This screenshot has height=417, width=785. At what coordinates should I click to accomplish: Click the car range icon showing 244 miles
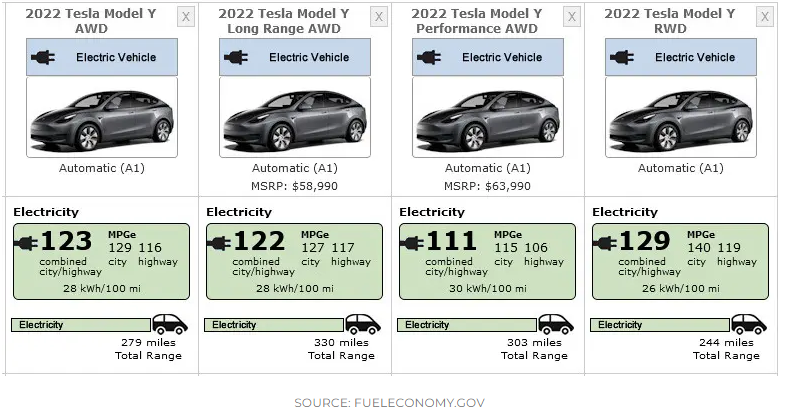point(746,324)
